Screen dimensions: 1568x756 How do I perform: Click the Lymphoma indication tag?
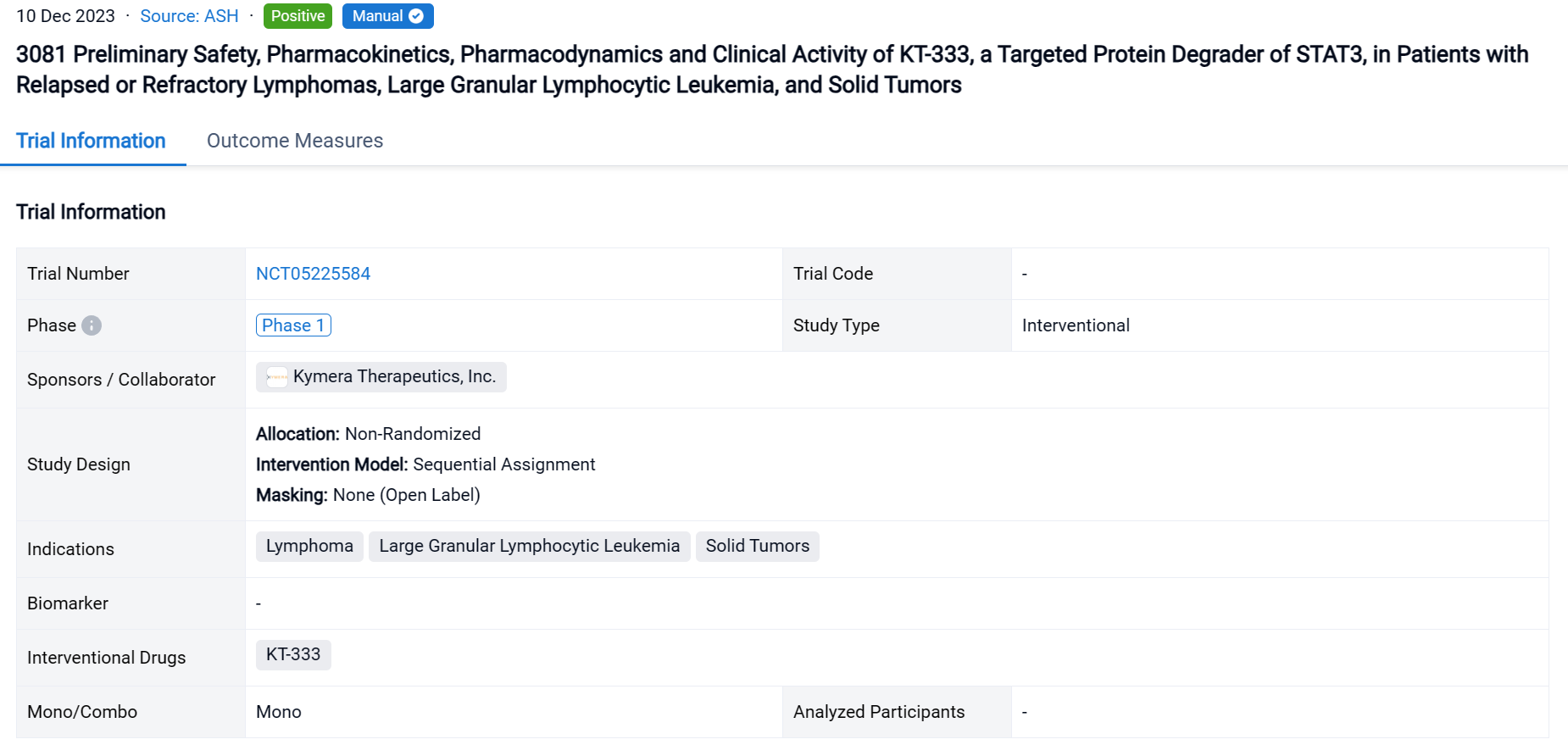click(x=309, y=547)
